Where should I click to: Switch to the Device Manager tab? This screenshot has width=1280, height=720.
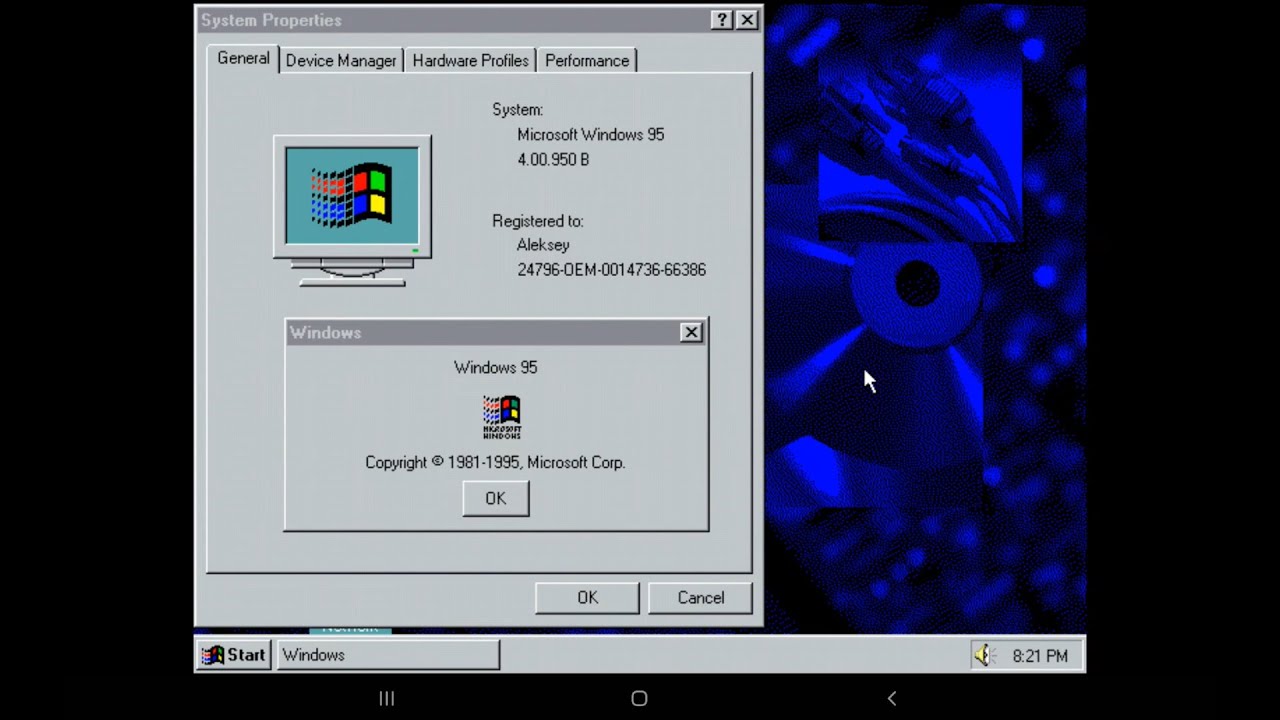click(x=341, y=61)
